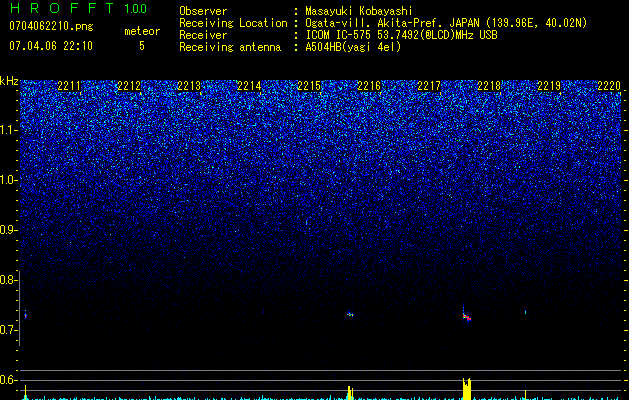Click the 2216 time marker
This screenshot has width=629, height=400.
click(369, 86)
